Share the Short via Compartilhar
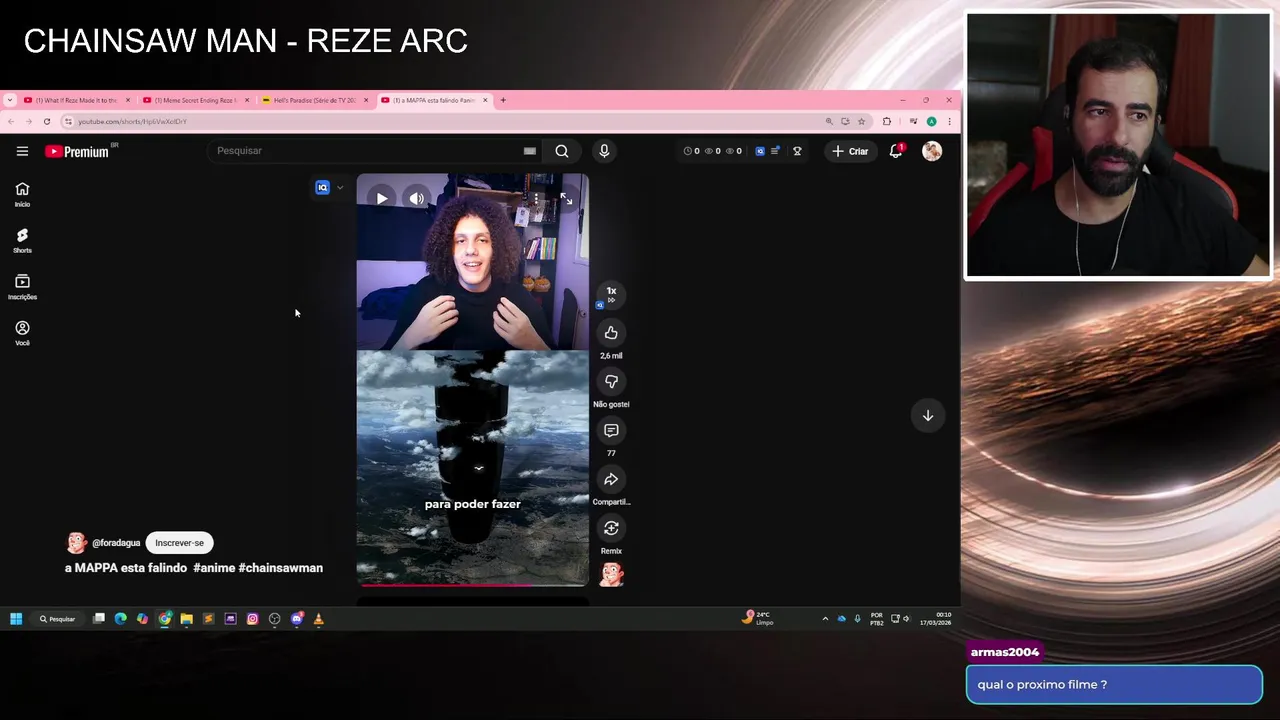1280x720 pixels. (x=611, y=479)
